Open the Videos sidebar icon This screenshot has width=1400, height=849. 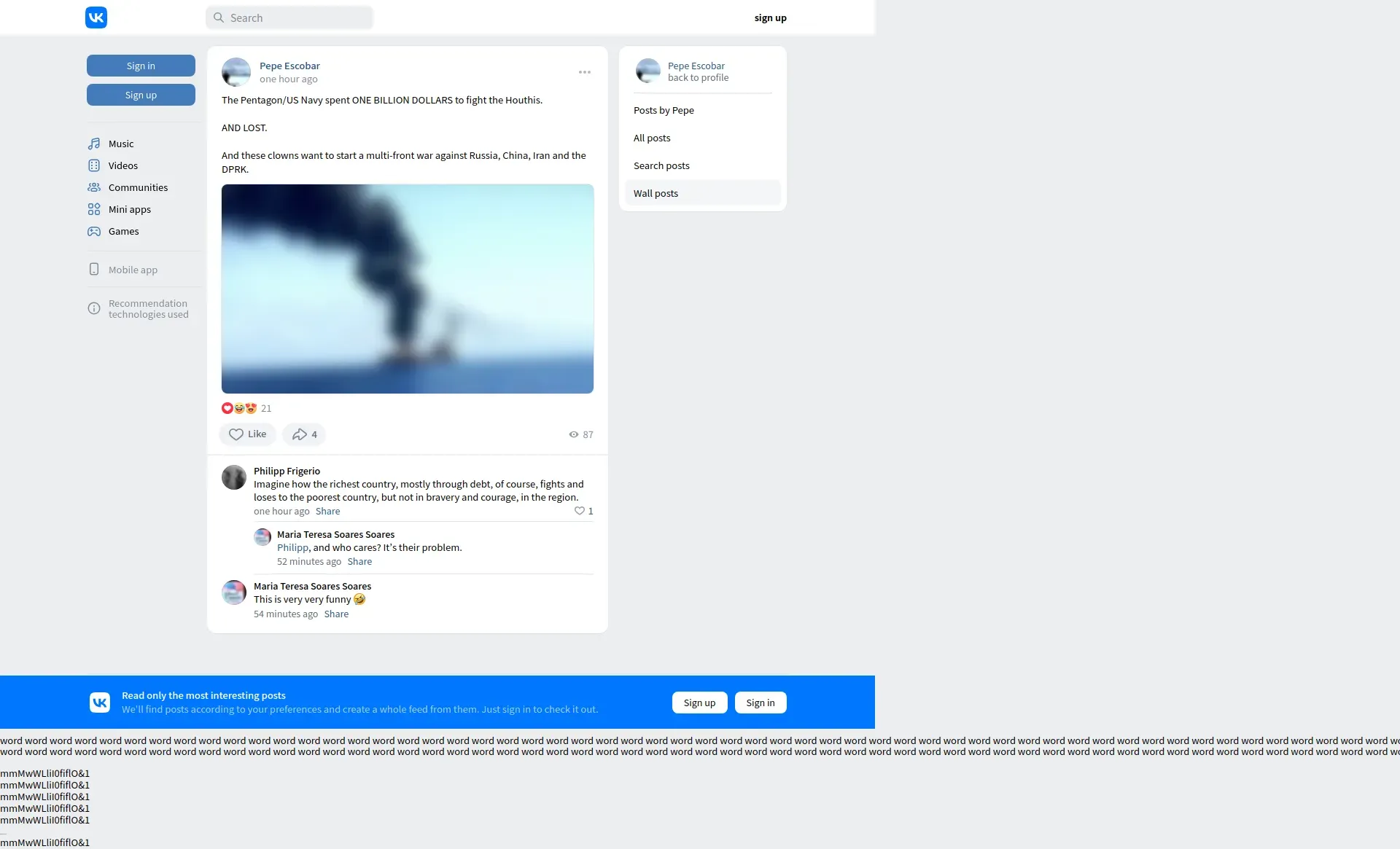[94, 165]
